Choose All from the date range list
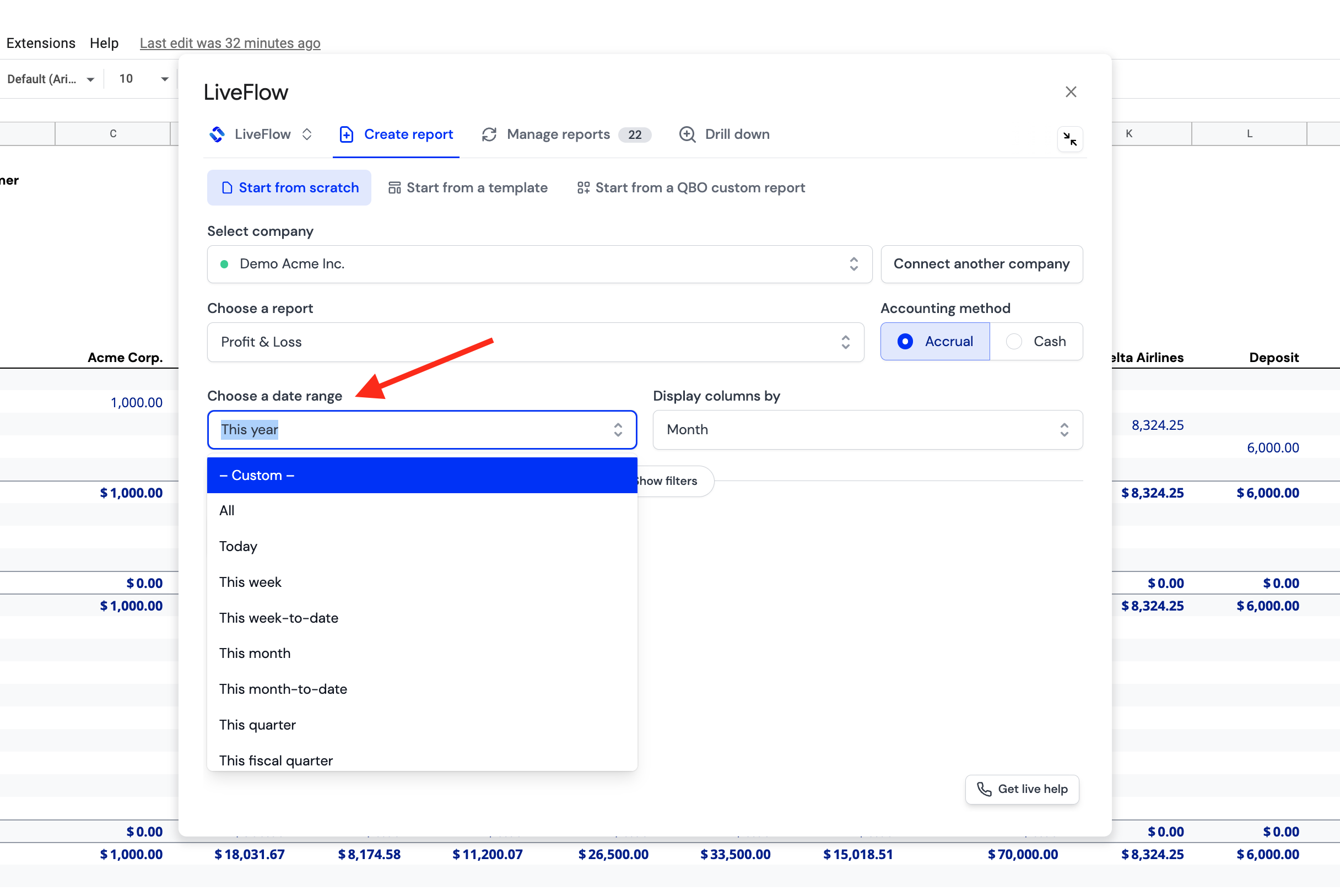Viewport: 1340px width, 896px height. [422, 511]
